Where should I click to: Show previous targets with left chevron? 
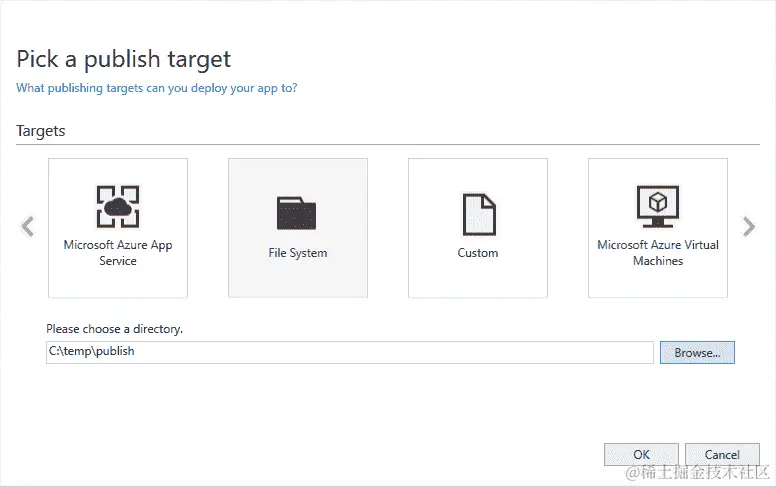pyautogui.click(x=28, y=227)
